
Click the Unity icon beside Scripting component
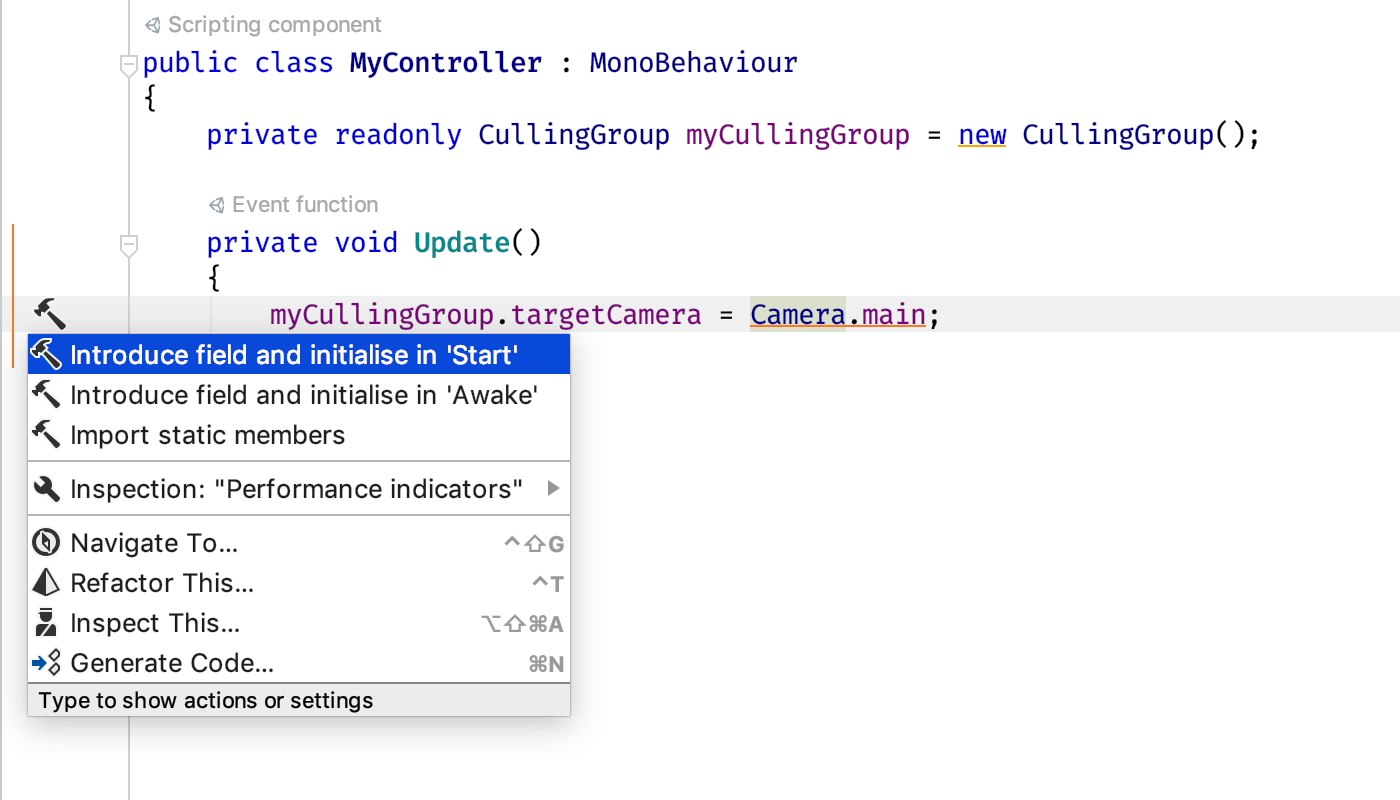(152, 25)
